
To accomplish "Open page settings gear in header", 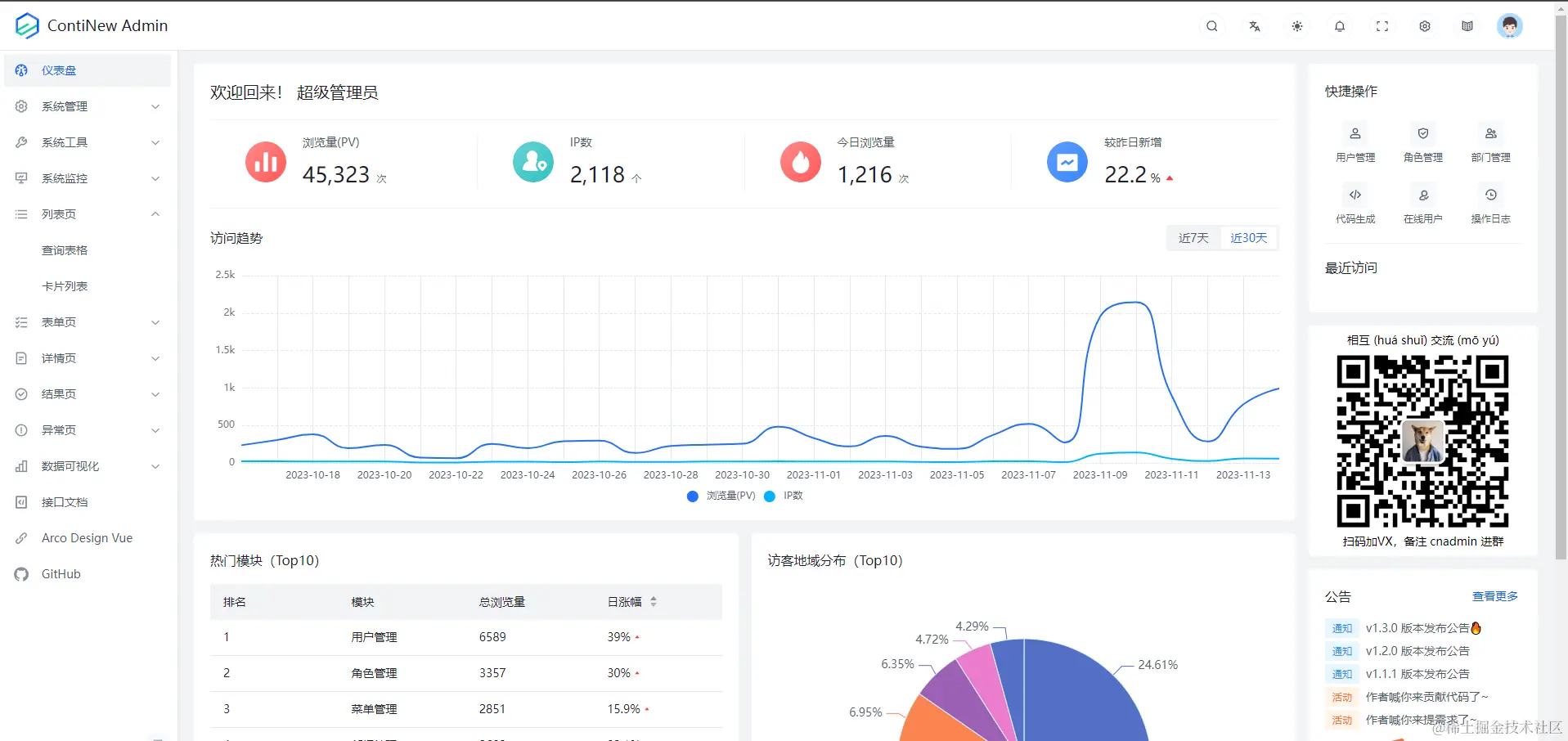I will [x=1425, y=26].
